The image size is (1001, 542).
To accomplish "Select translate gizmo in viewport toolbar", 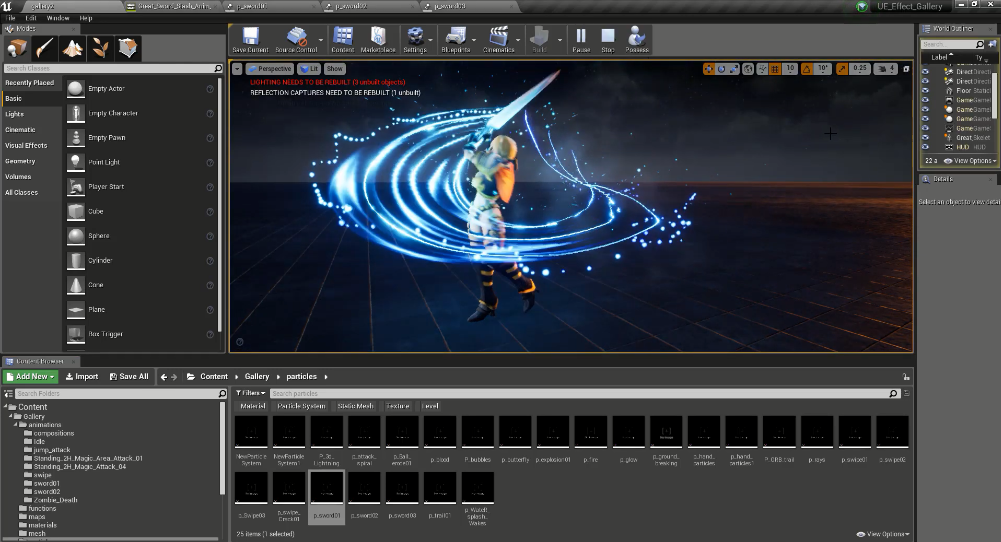I will (x=709, y=69).
